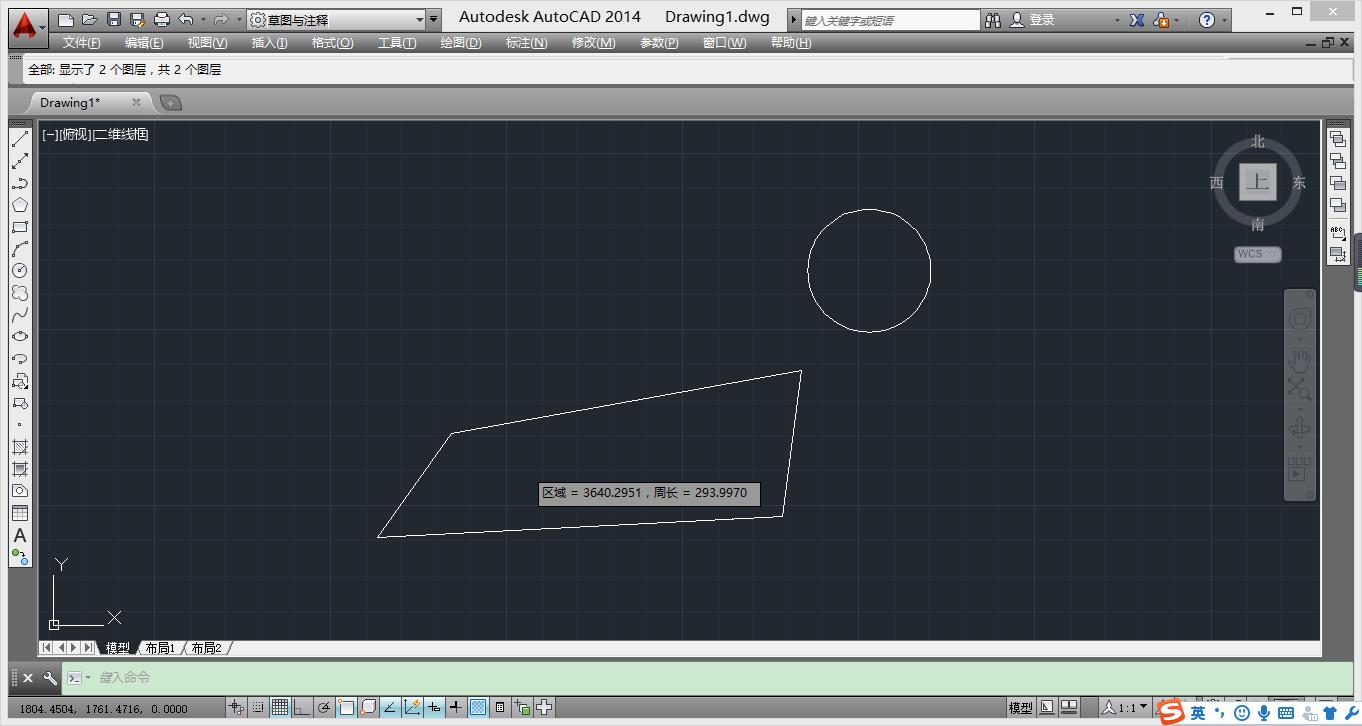Select the Make Block tool
1362x726 pixels.
pos(20,403)
